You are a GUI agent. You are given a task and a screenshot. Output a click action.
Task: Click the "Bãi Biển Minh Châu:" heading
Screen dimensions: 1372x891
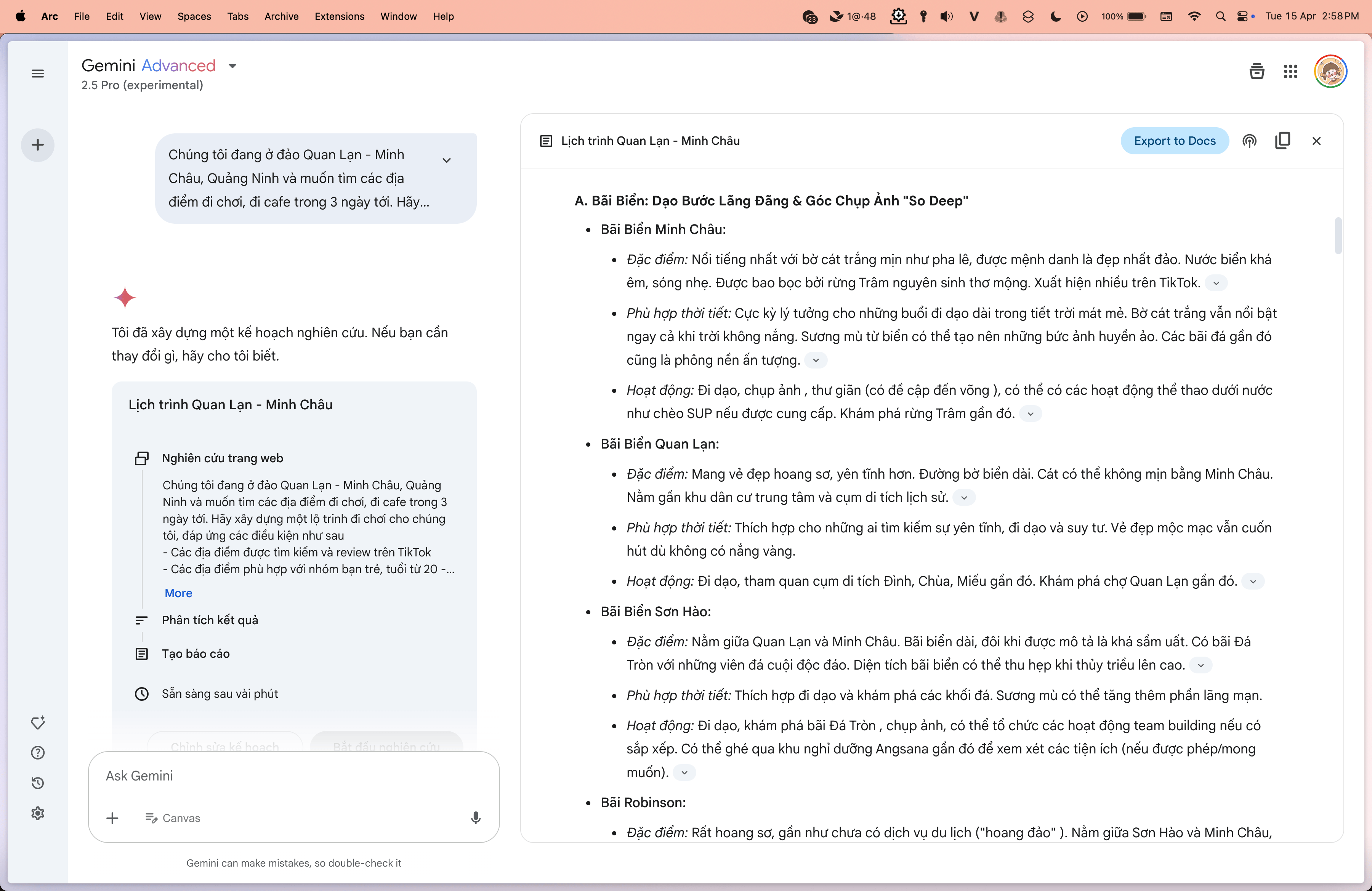tap(663, 229)
